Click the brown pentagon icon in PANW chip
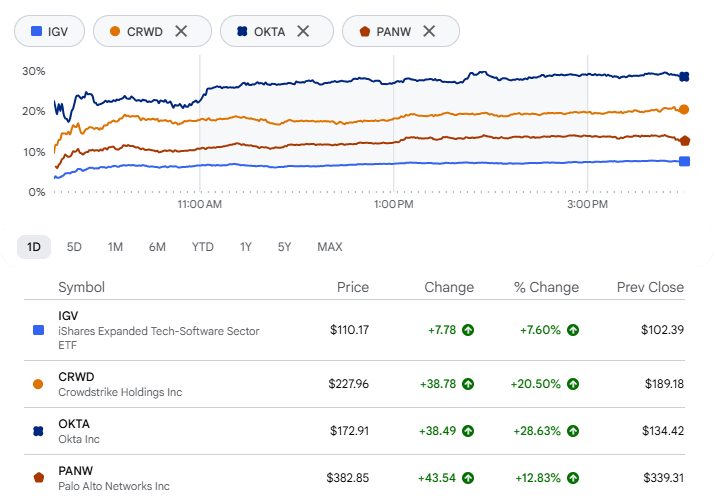 coord(364,31)
